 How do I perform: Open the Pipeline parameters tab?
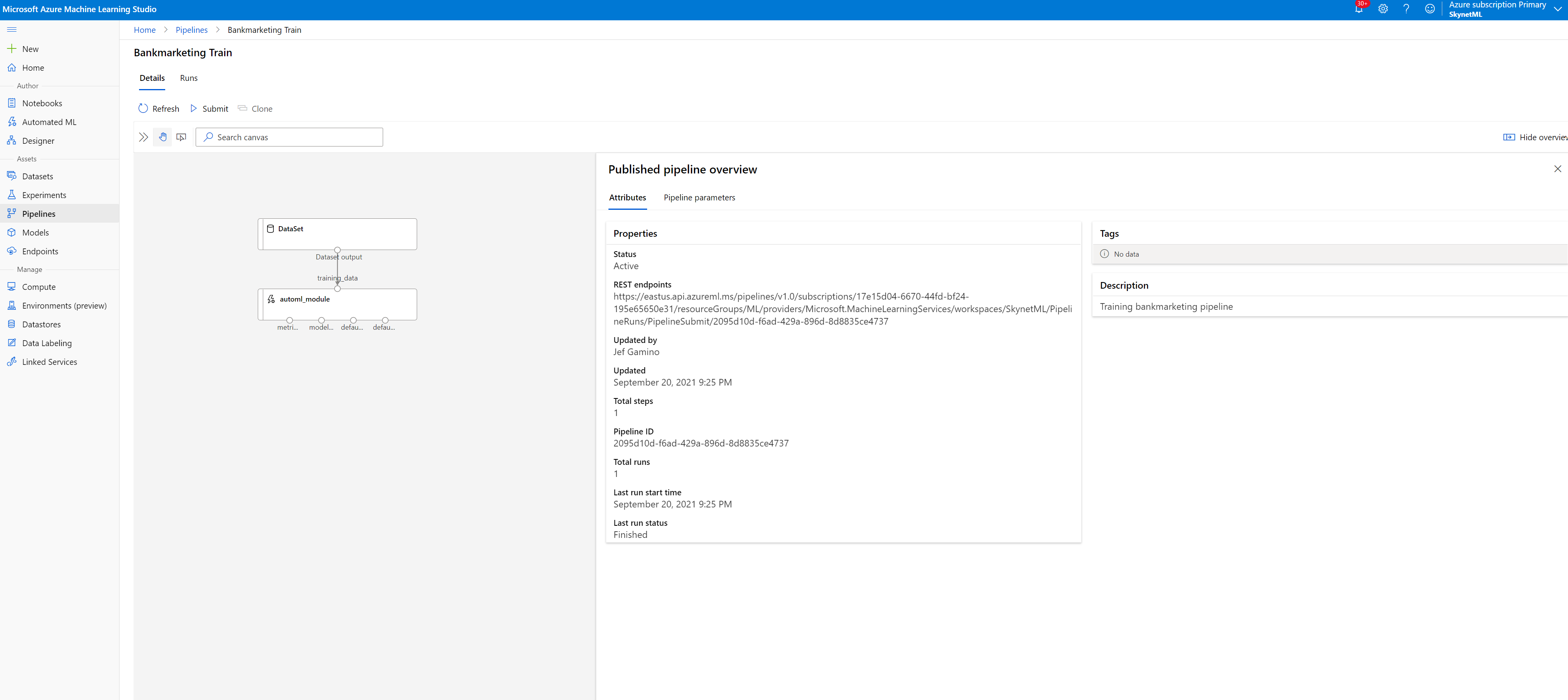point(699,197)
